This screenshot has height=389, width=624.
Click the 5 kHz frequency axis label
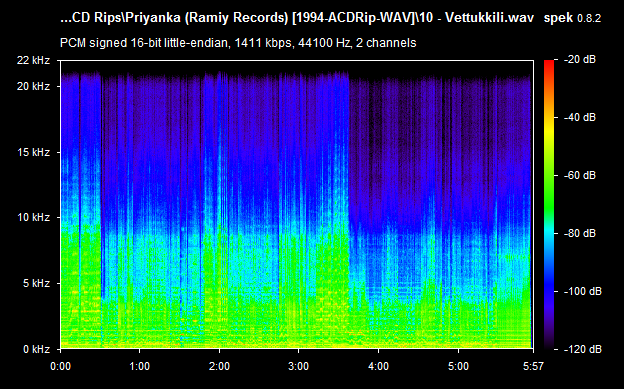tap(36, 283)
